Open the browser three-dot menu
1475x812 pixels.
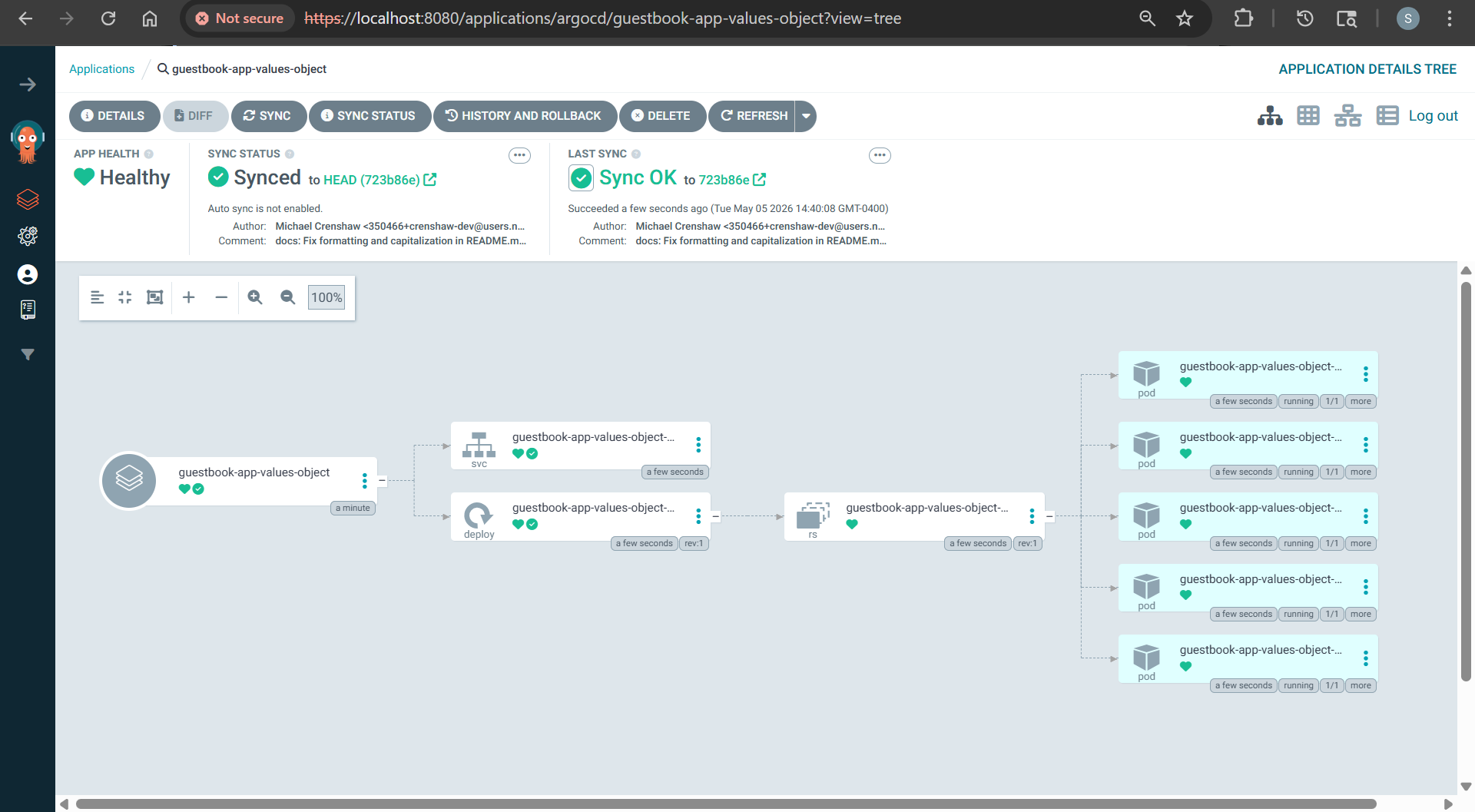tap(1450, 18)
